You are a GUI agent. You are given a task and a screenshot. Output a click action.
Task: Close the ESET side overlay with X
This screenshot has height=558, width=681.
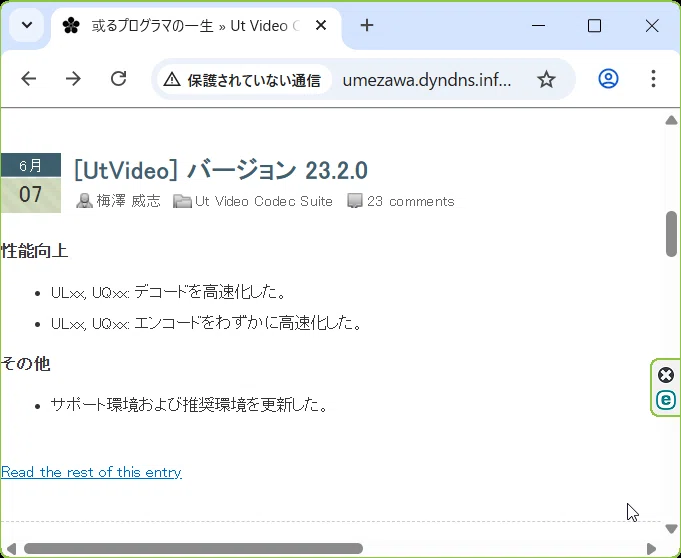coord(666,375)
